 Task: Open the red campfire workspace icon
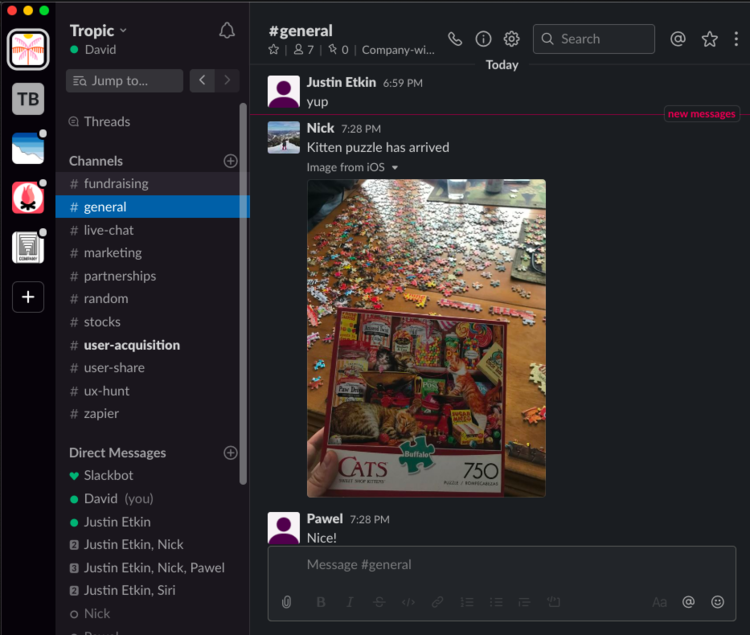(28, 197)
